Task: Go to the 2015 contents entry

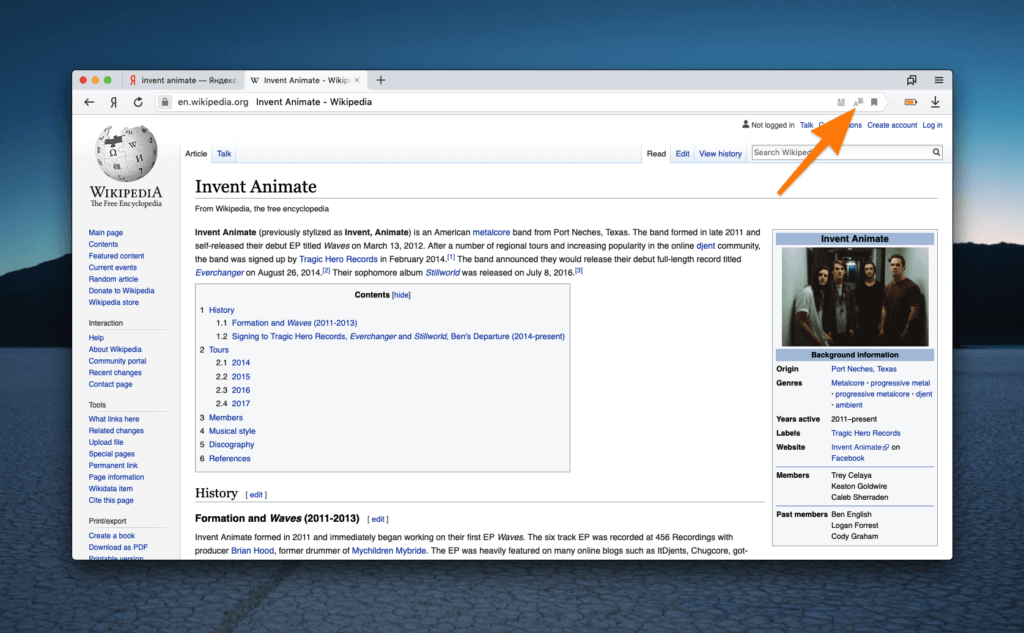Action: [241, 377]
